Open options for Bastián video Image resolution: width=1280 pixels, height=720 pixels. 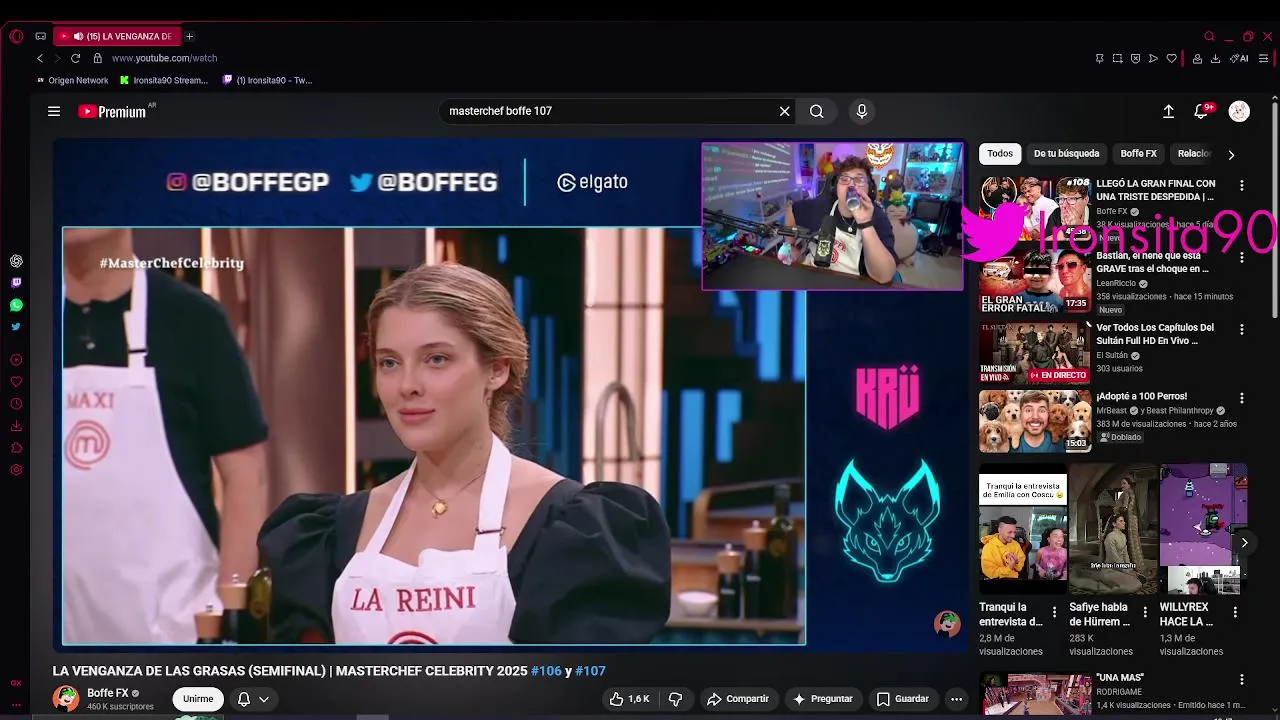tap(1242, 258)
